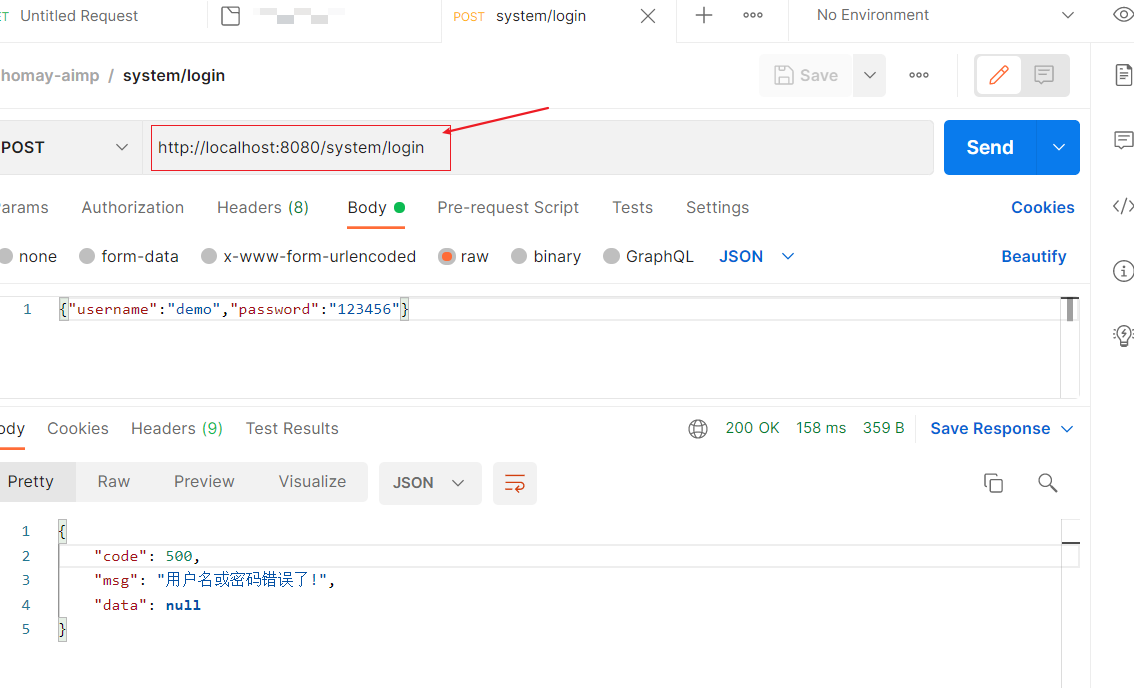Switch to the Authorization tab
This screenshot has height=688, width=1134.
tap(132, 207)
